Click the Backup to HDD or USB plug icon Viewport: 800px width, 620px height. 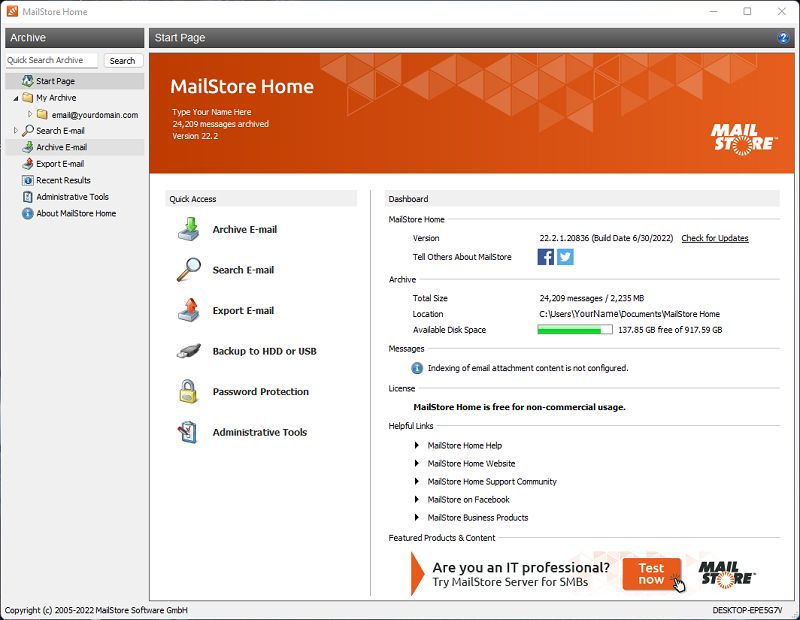189,351
